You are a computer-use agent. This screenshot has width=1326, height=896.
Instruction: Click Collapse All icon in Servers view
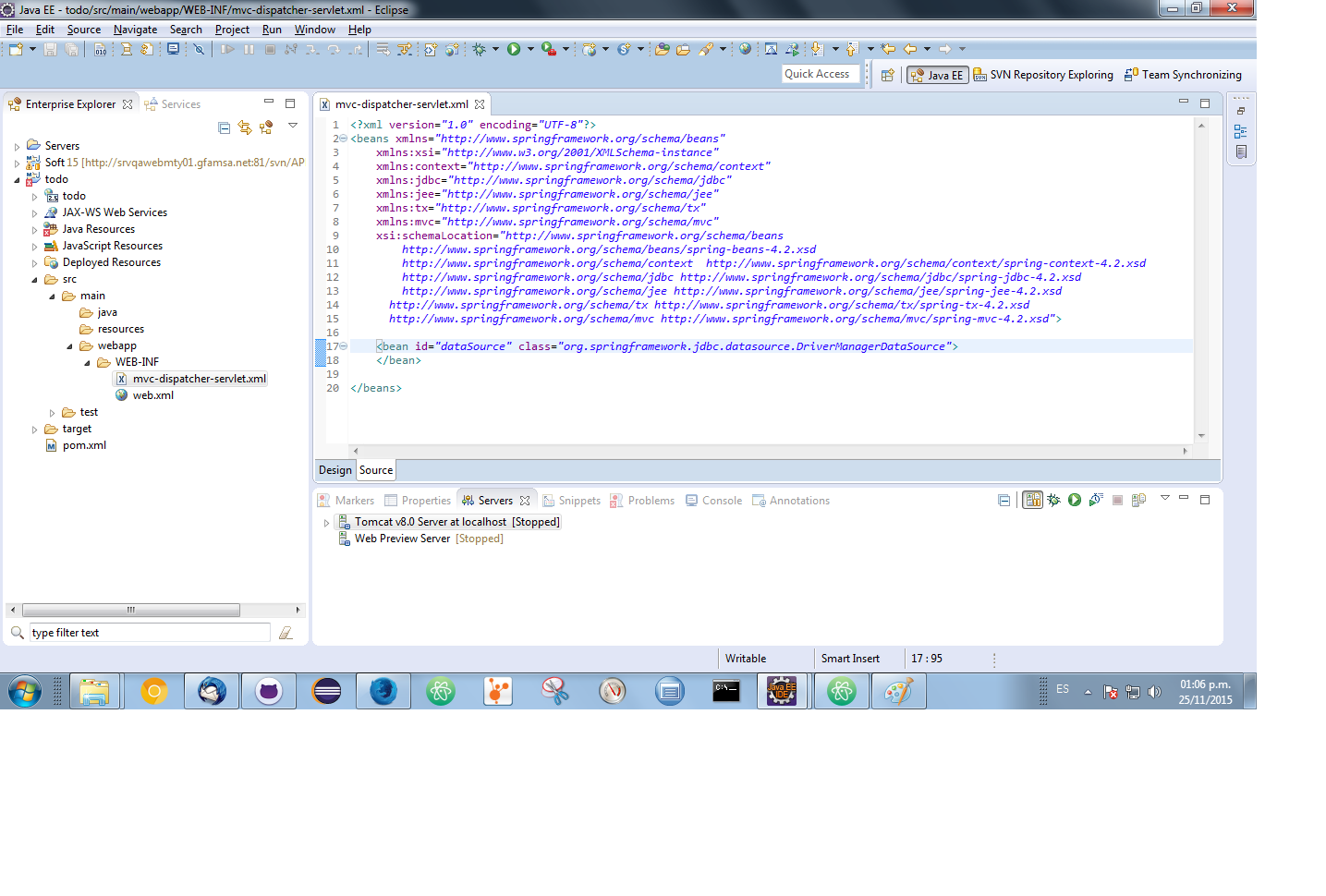[x=1004, y=500]
